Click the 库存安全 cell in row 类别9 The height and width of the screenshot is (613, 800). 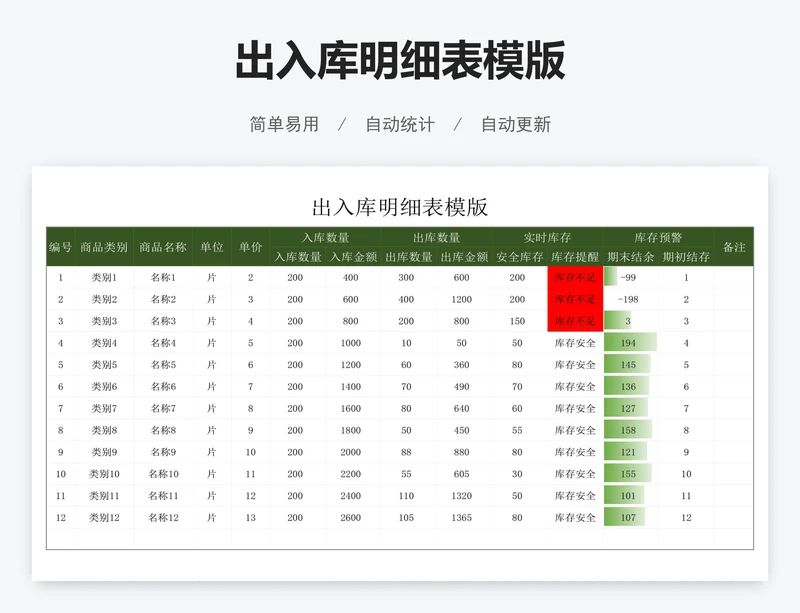[x=575, y=452]
